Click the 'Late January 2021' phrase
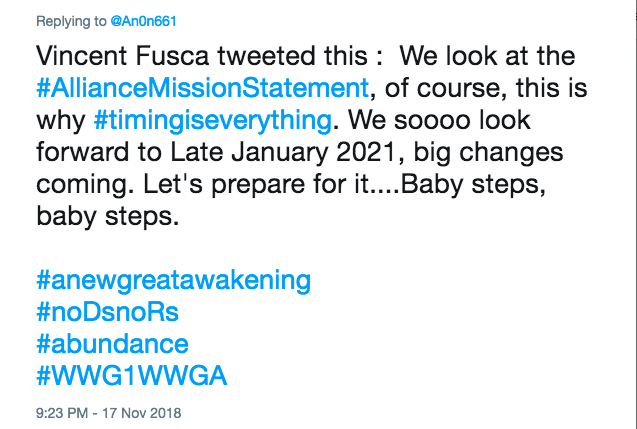The image size is (637, 429). [283, 152]
